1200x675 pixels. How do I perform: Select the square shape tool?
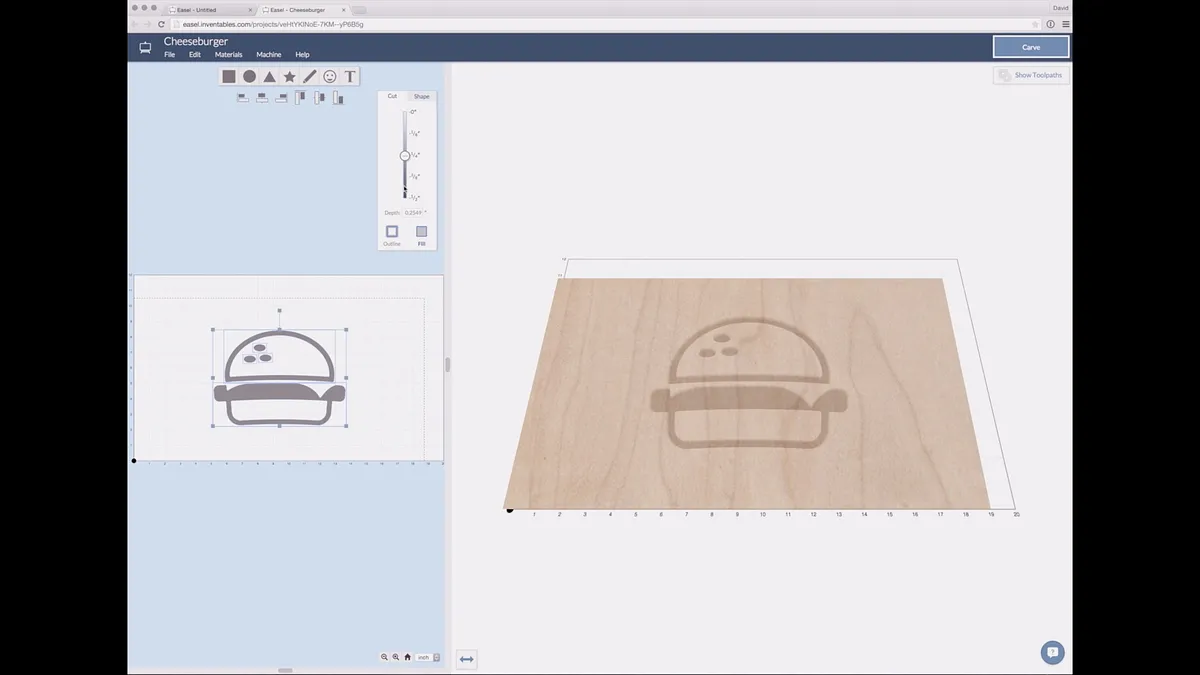[x=229, y=77]
